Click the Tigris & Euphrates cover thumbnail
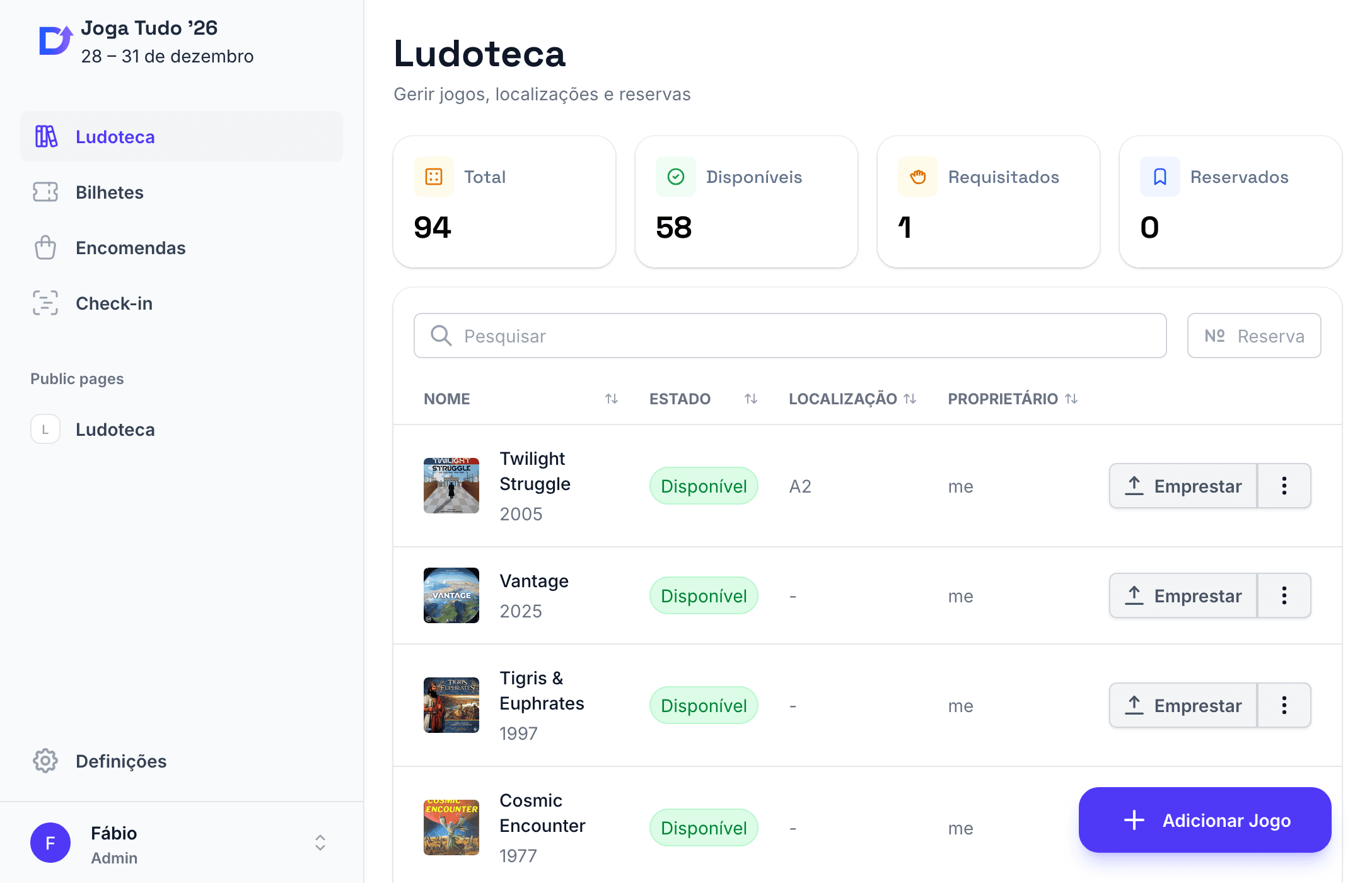 451,705
